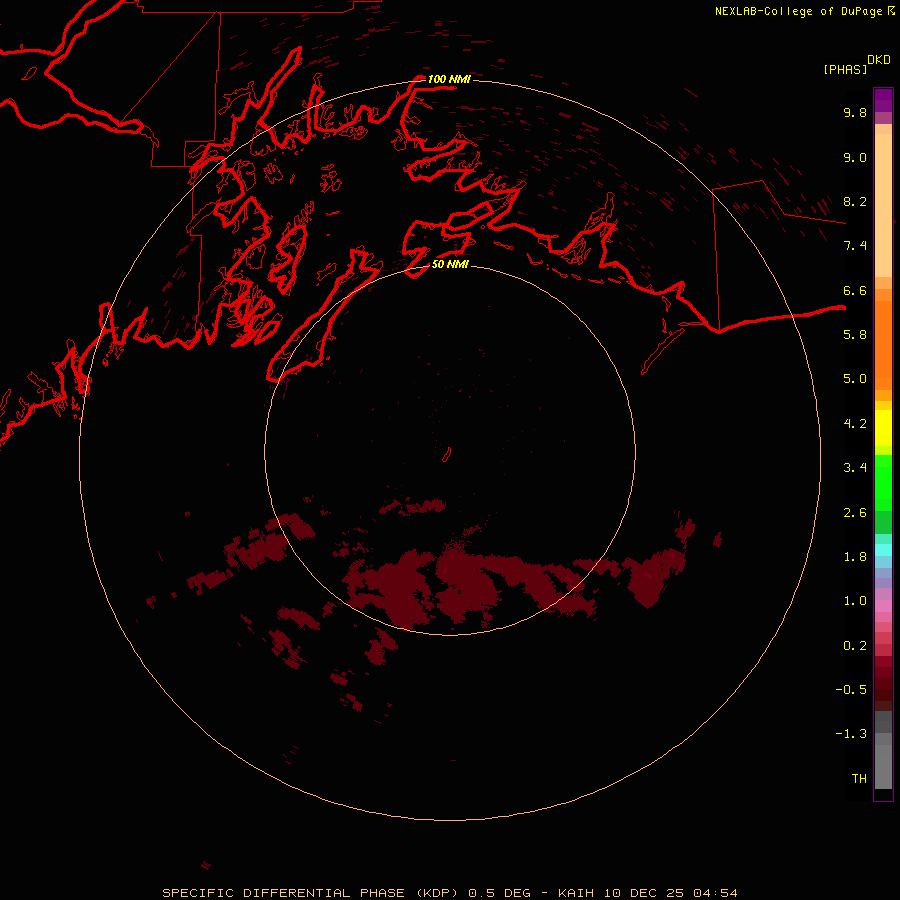Click the 5.8 value on the color scale
Image resolution: width=900 pixels, height=900 pixels.
point(855,335)
